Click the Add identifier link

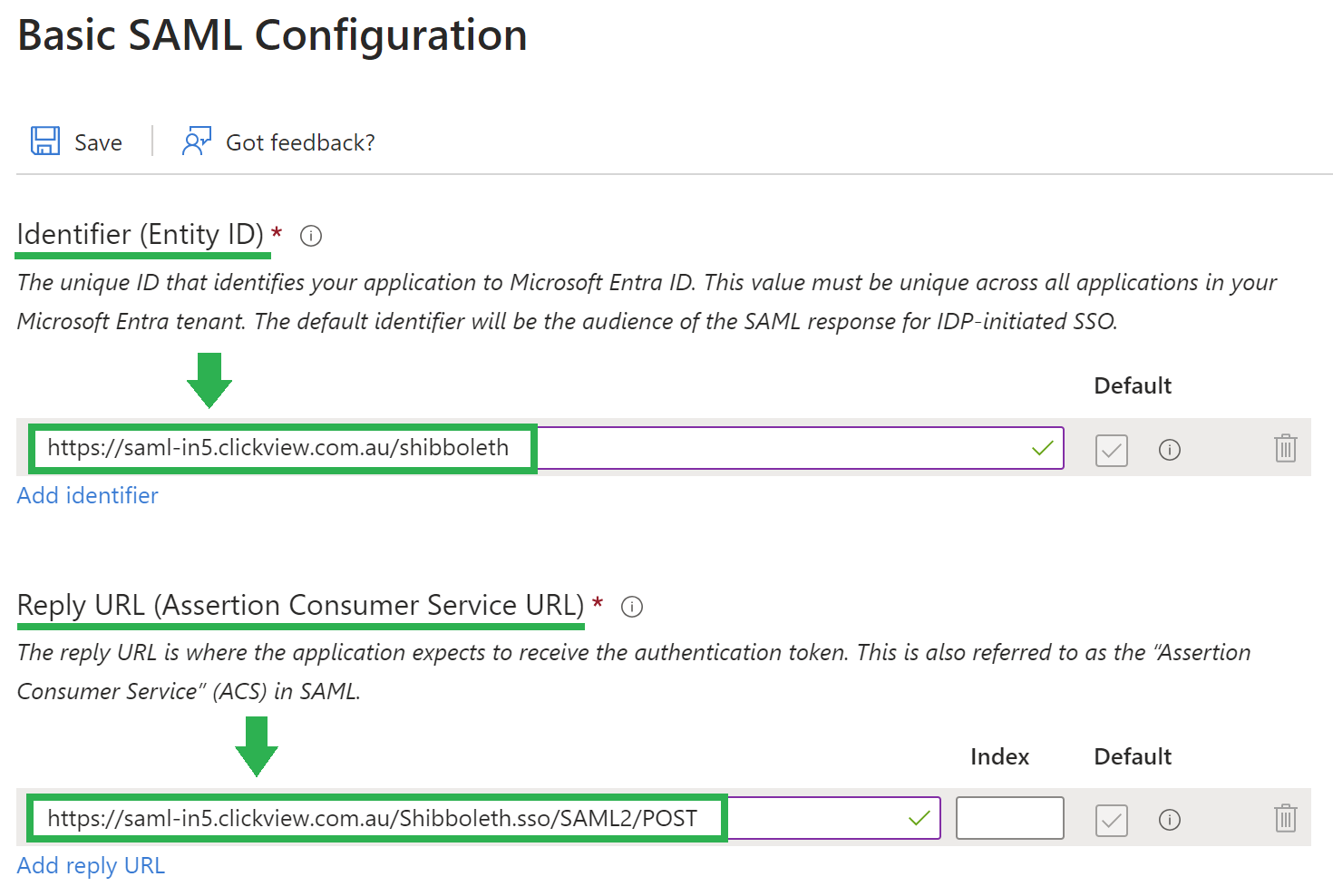[x=87, y=495]
